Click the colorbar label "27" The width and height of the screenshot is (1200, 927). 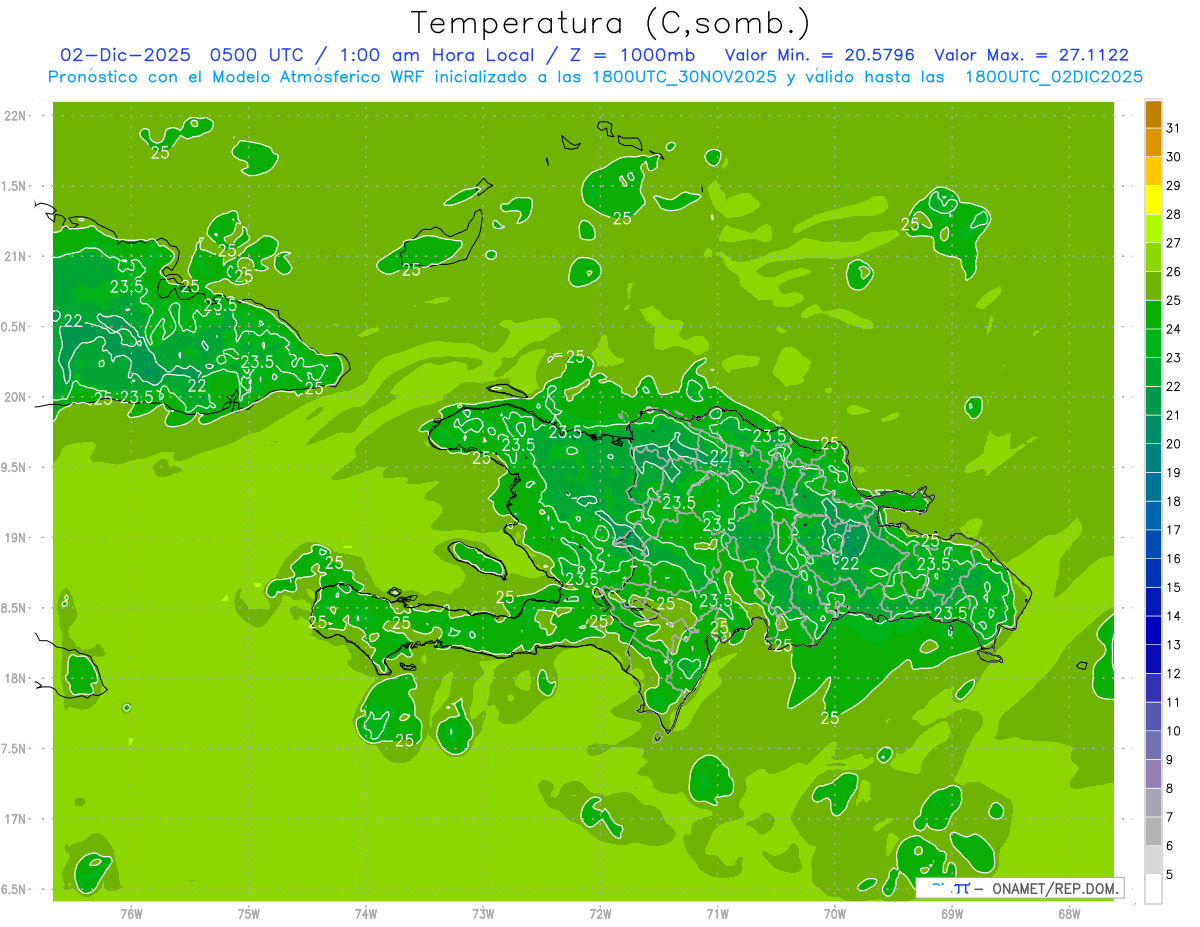point(1173,243)
